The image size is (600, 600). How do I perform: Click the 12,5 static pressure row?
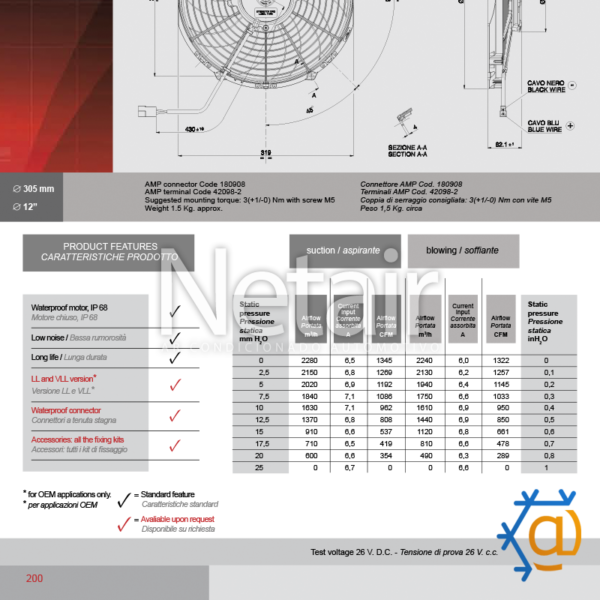(261, 419)
